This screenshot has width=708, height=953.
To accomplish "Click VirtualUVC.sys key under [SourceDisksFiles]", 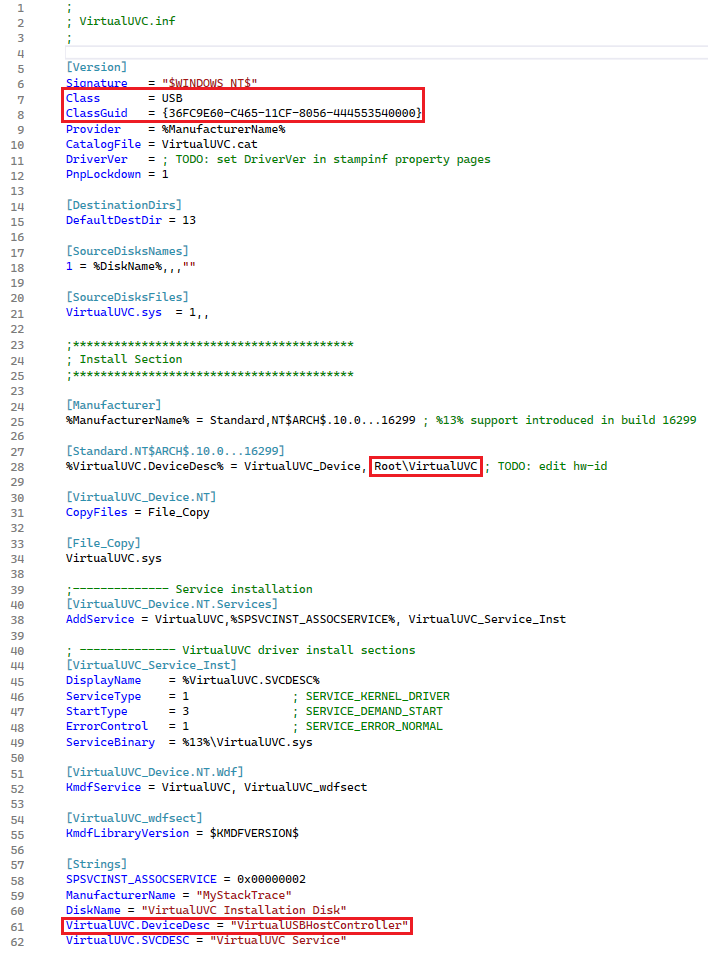I will (114, 312).
